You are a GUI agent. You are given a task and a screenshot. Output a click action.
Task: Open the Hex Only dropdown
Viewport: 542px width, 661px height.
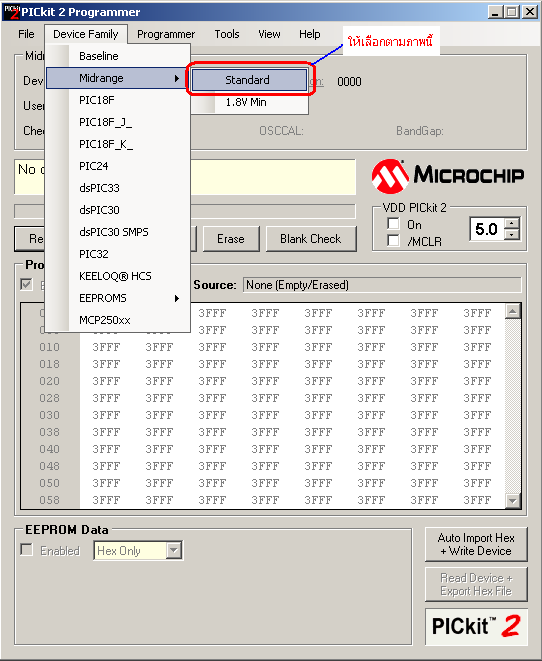click(174, 551)
